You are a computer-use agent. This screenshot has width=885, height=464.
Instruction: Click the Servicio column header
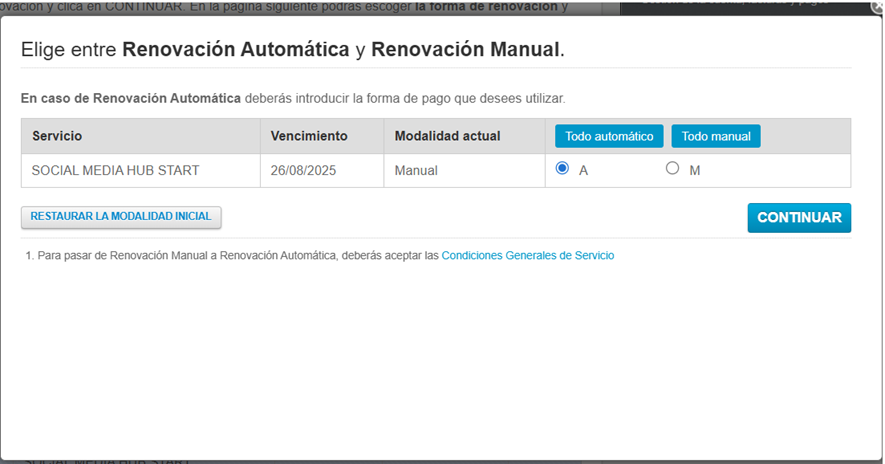[x=141, y=136]
